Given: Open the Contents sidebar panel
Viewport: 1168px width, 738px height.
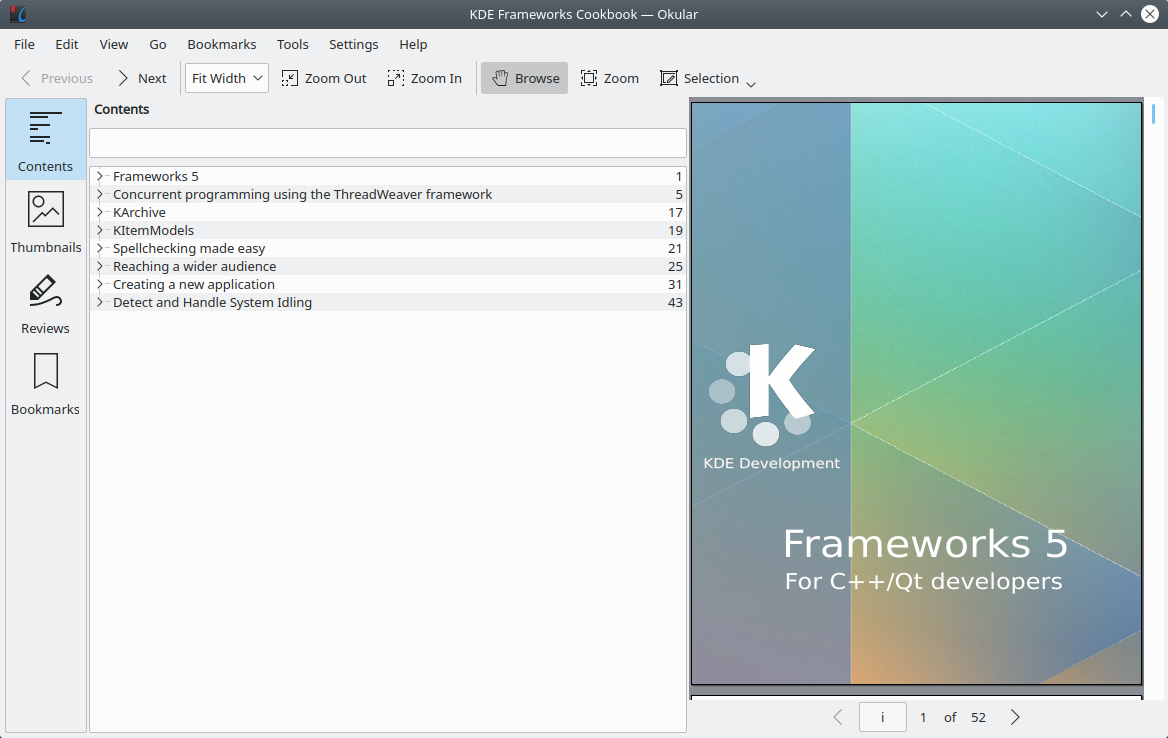Looking at the screenshot, I should pos(45,141).
